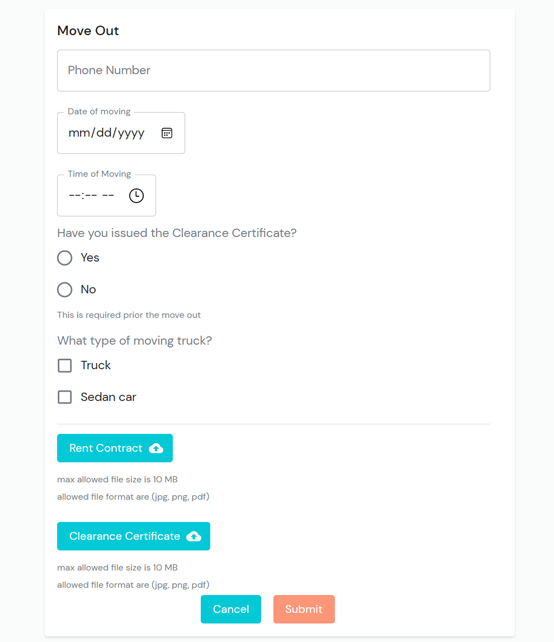The height and width of the screenshot is (642, 554).
Task: Check the Sedan car checkbox
Action: pos(65,397)
